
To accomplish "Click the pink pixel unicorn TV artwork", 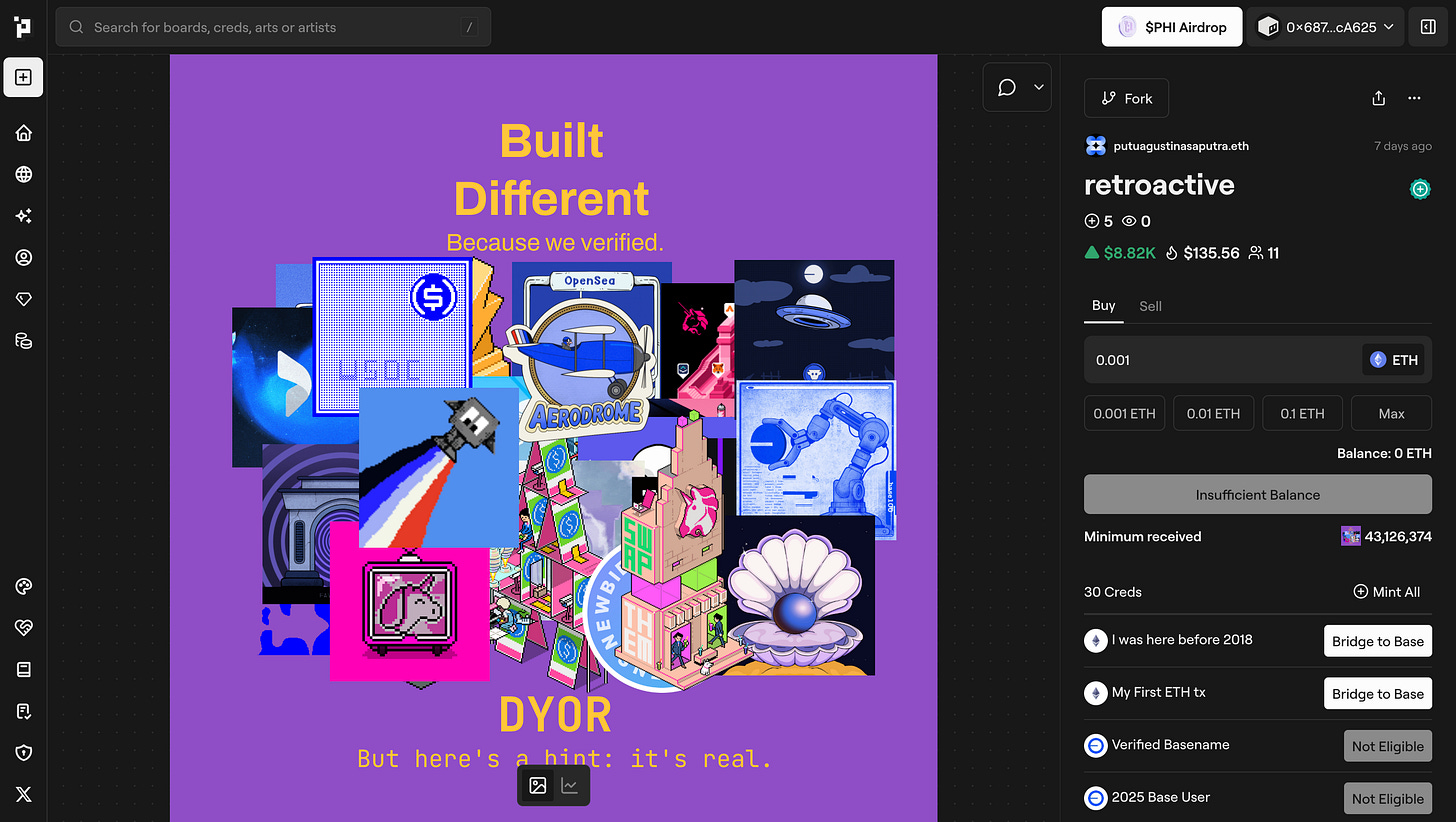I will point(409,600).
